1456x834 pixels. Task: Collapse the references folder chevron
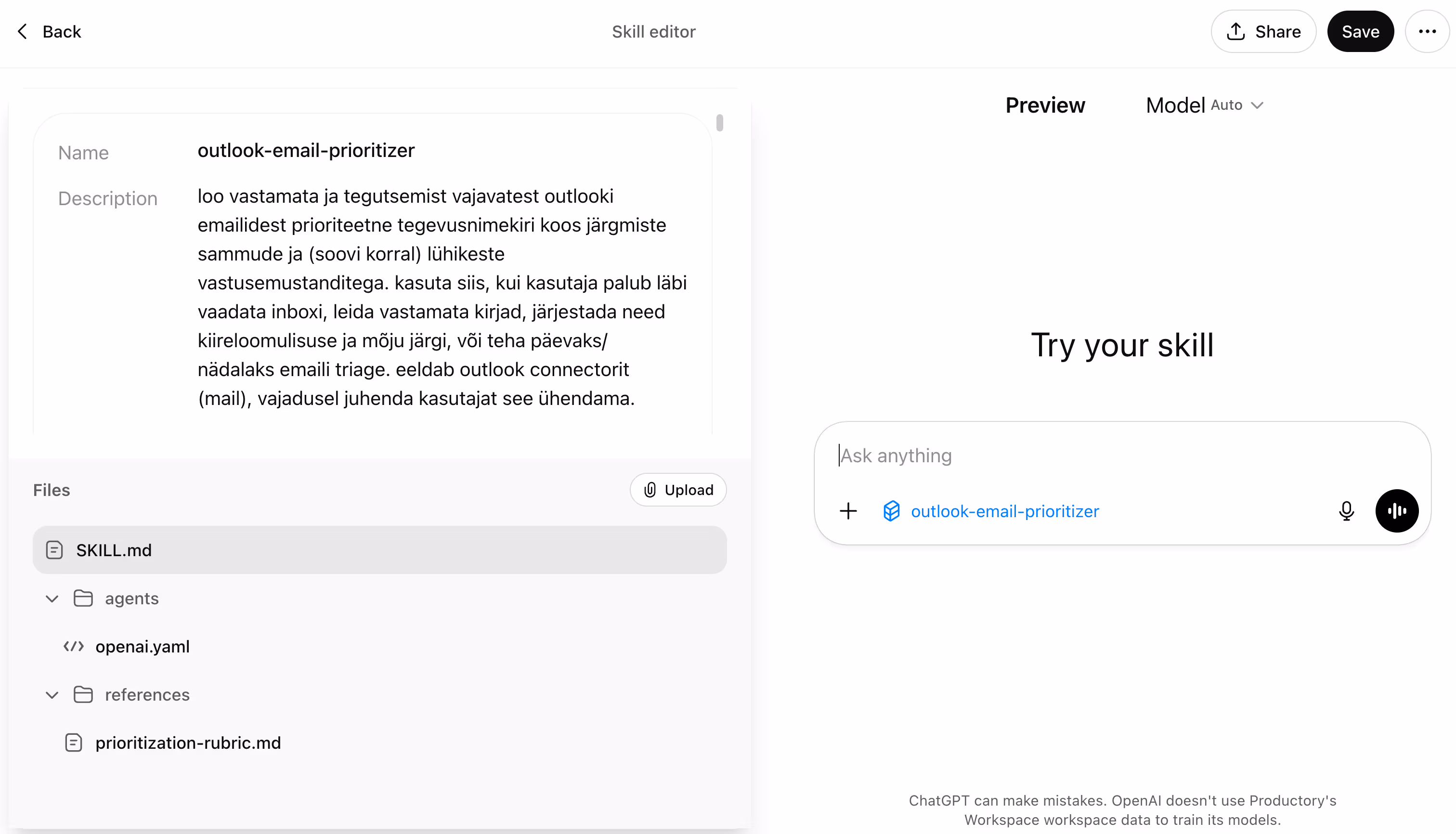(52, 695)
